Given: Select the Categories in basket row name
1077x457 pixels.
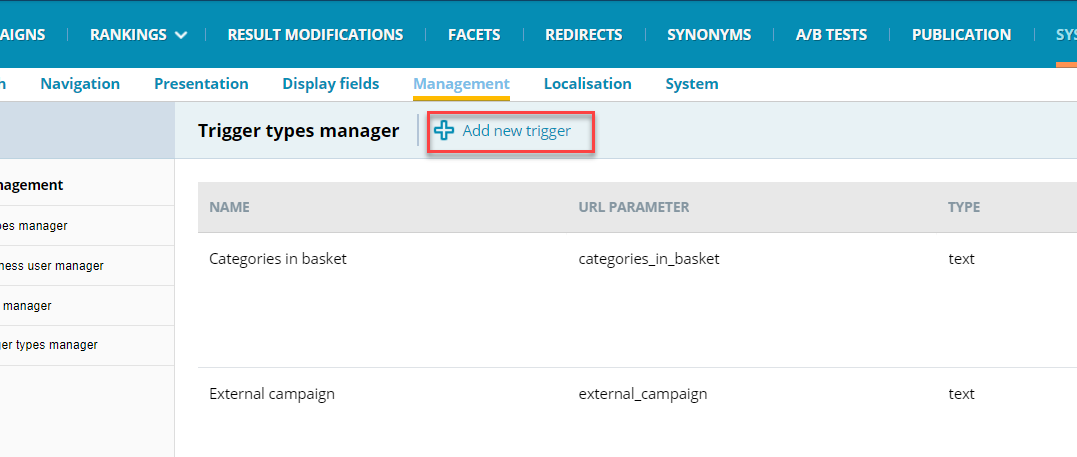Looking at the screenshot, I should (x=278, y=259).
